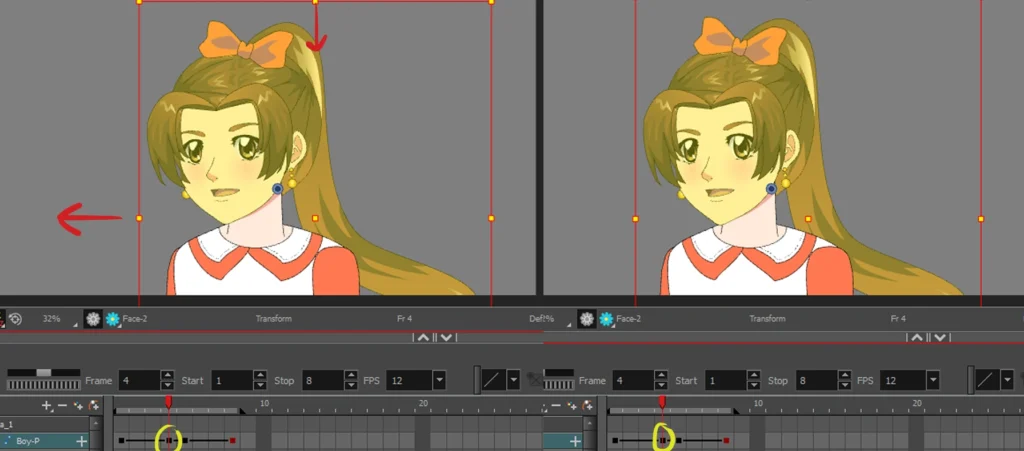
Task: Click the ease line icon in left toolbar
Action: pos(494,380)
